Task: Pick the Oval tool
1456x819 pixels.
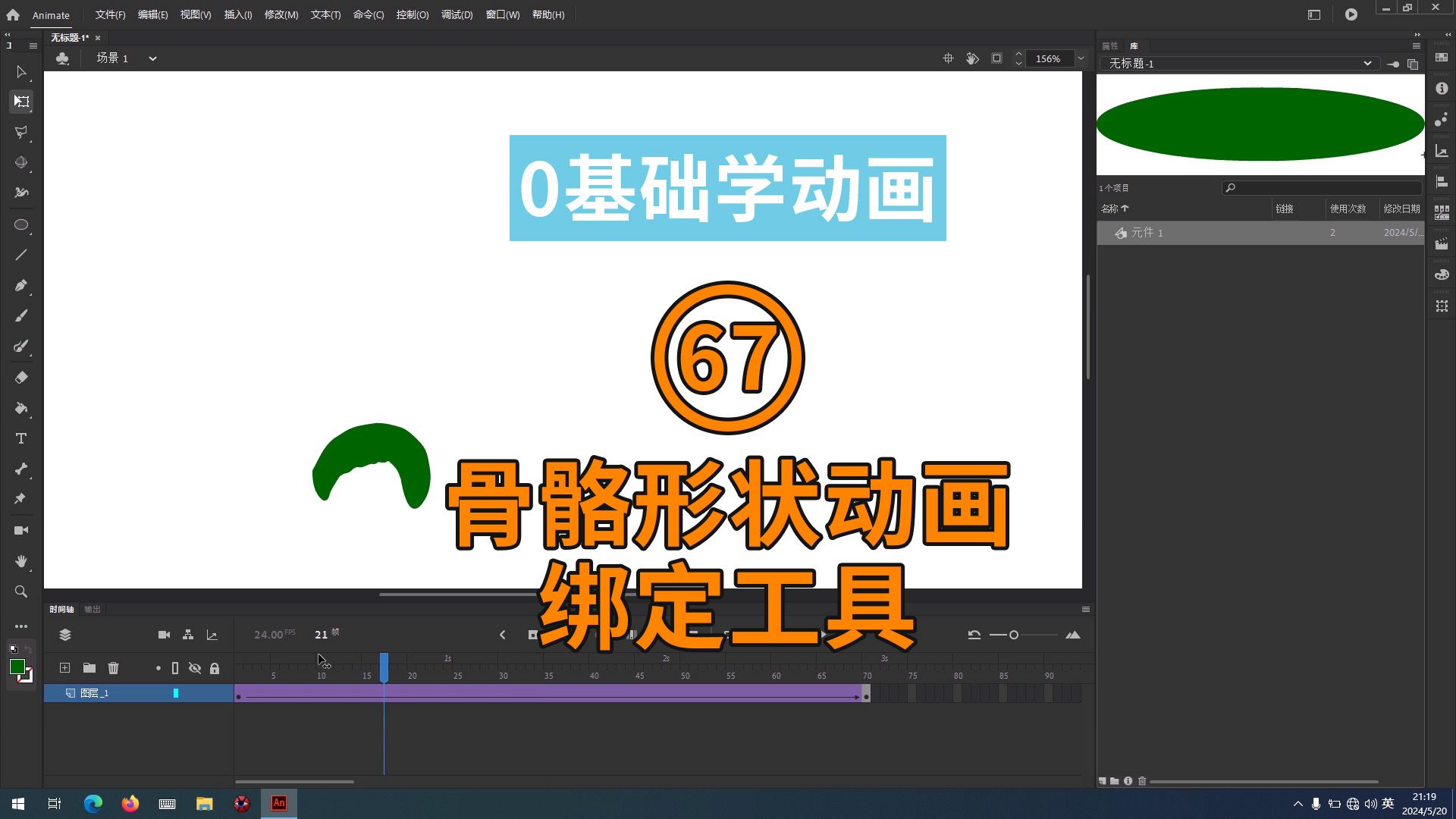Action: [20, 225]
